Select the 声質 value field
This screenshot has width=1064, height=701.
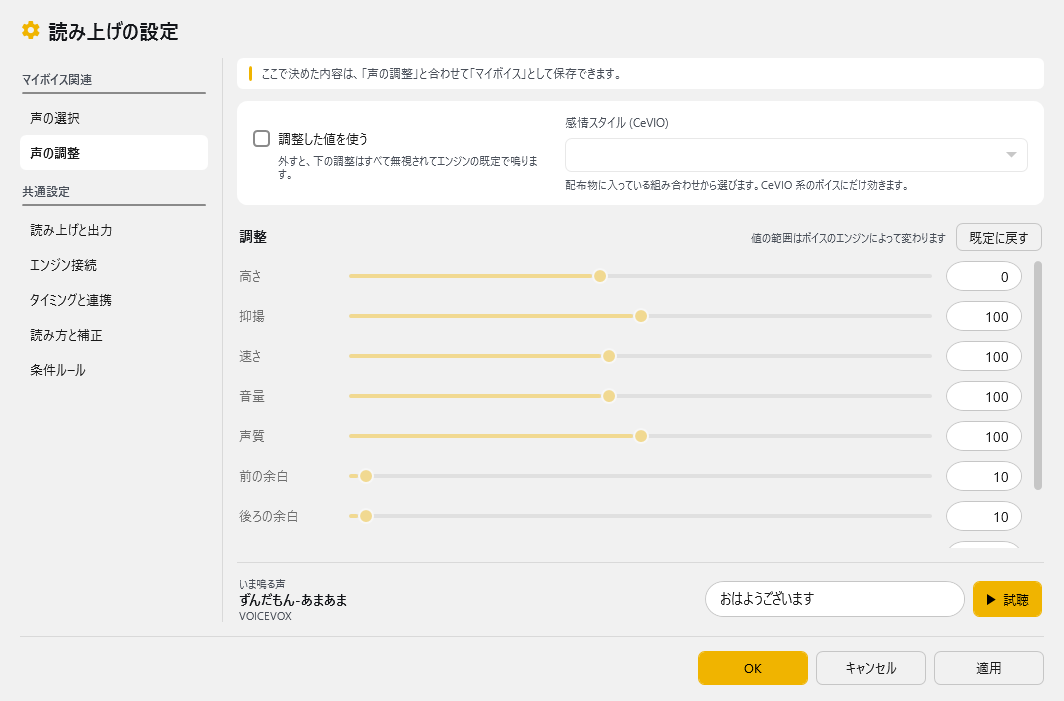point(983,436)
